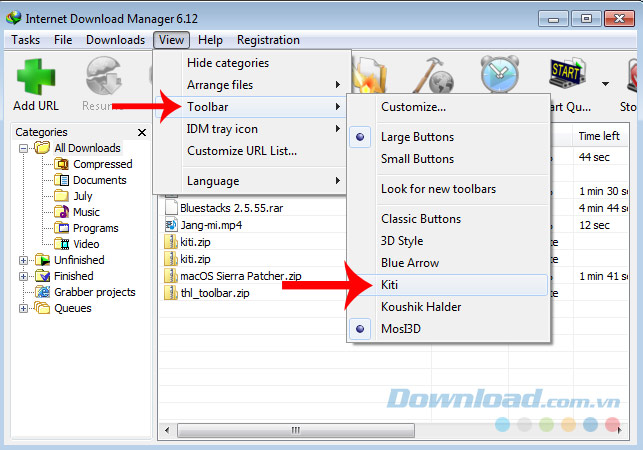
Task: Open the Grabber projects item
Action: tap(94, 292)
